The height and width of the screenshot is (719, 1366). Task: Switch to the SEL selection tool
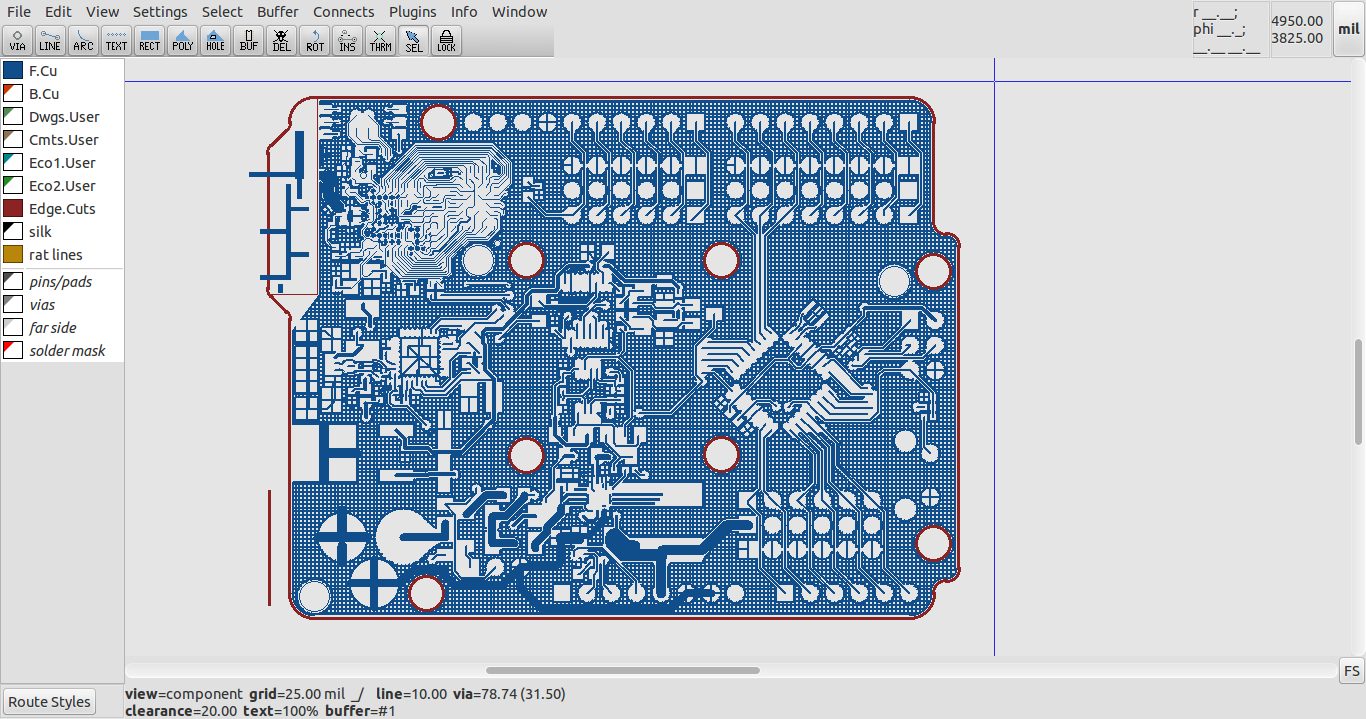pyautogui.click(x=413, y=41)
